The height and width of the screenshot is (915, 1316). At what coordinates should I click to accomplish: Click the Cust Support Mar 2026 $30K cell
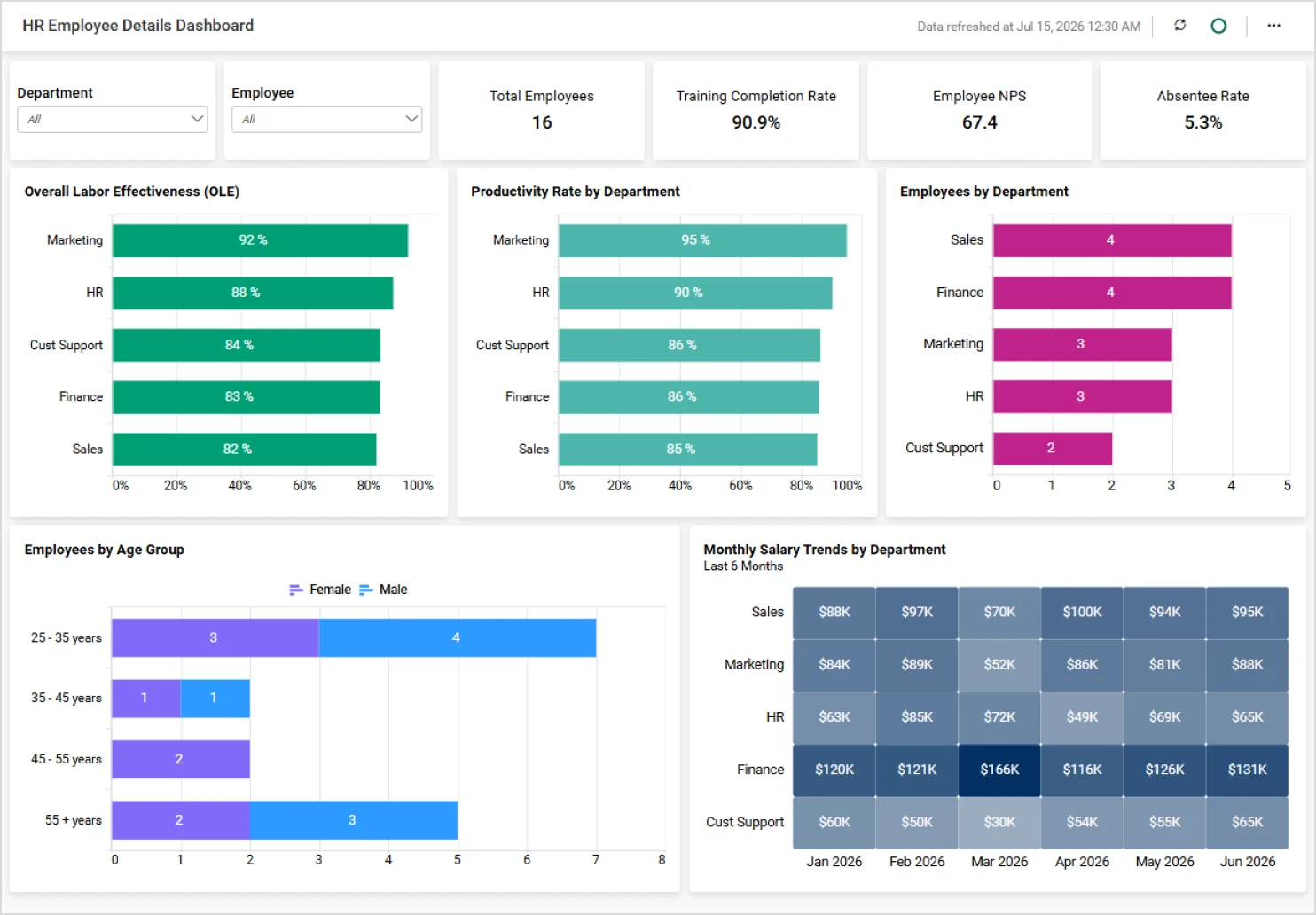(999, 823)
